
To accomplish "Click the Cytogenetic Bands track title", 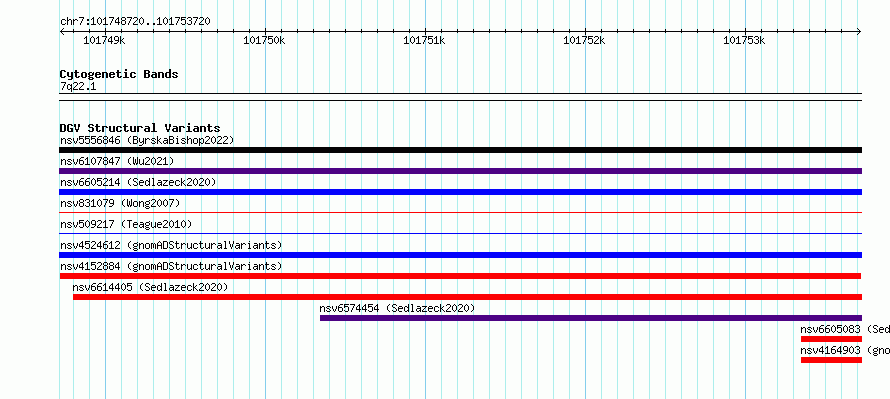I will coord(119,74).
